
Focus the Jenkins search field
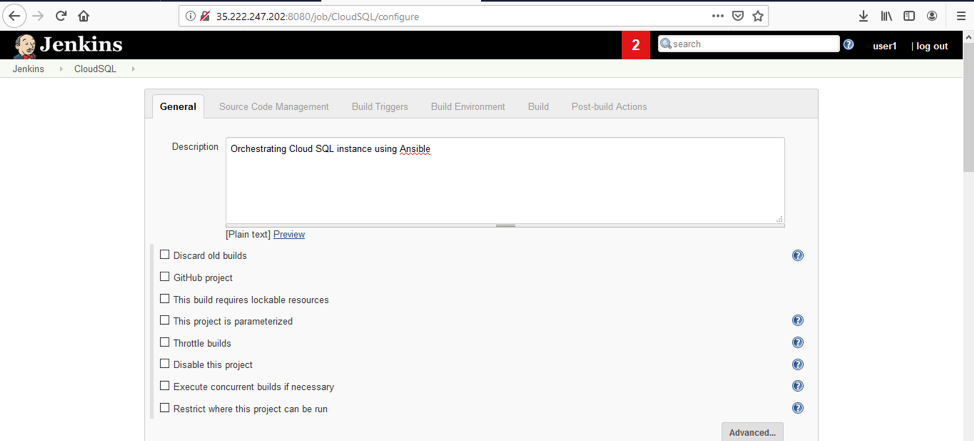749,44
